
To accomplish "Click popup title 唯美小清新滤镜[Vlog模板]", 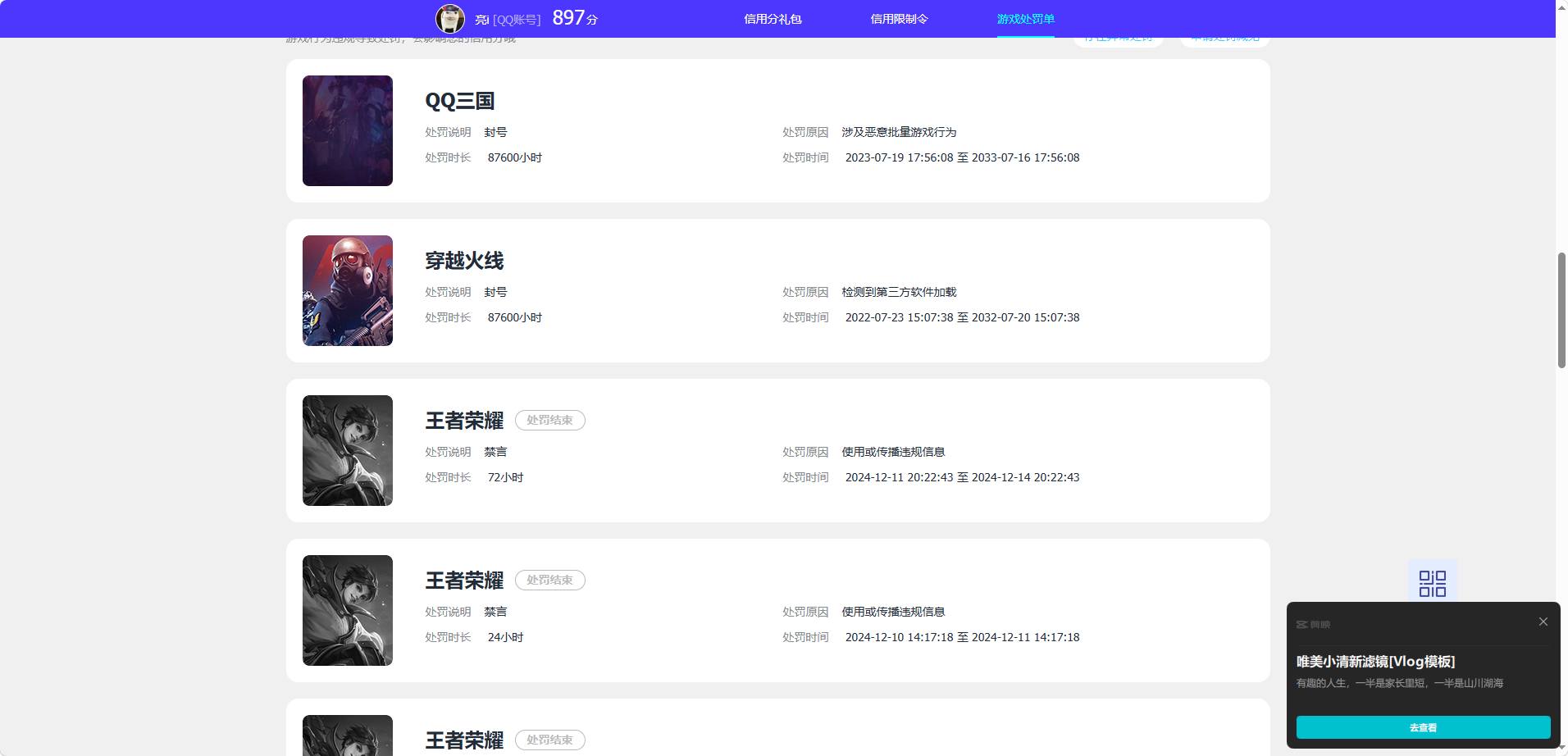I will [x=1375, y=662].
